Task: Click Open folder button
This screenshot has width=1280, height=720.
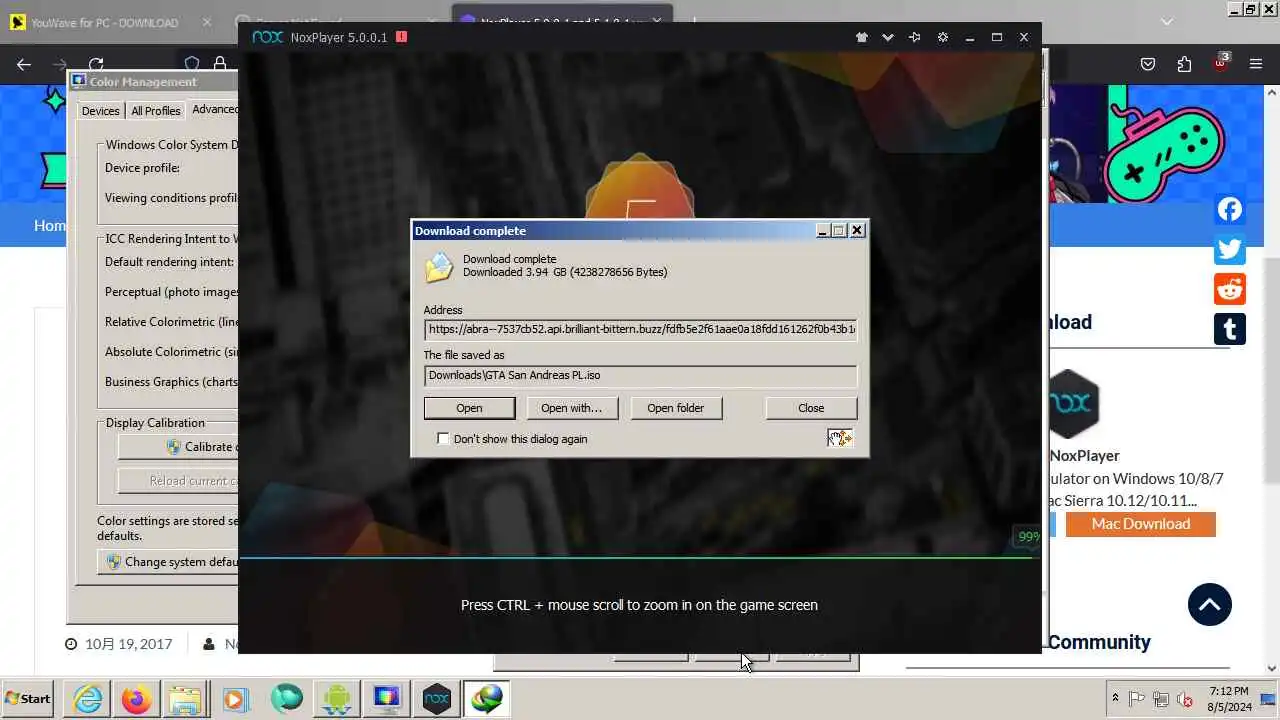Action: 675,408
